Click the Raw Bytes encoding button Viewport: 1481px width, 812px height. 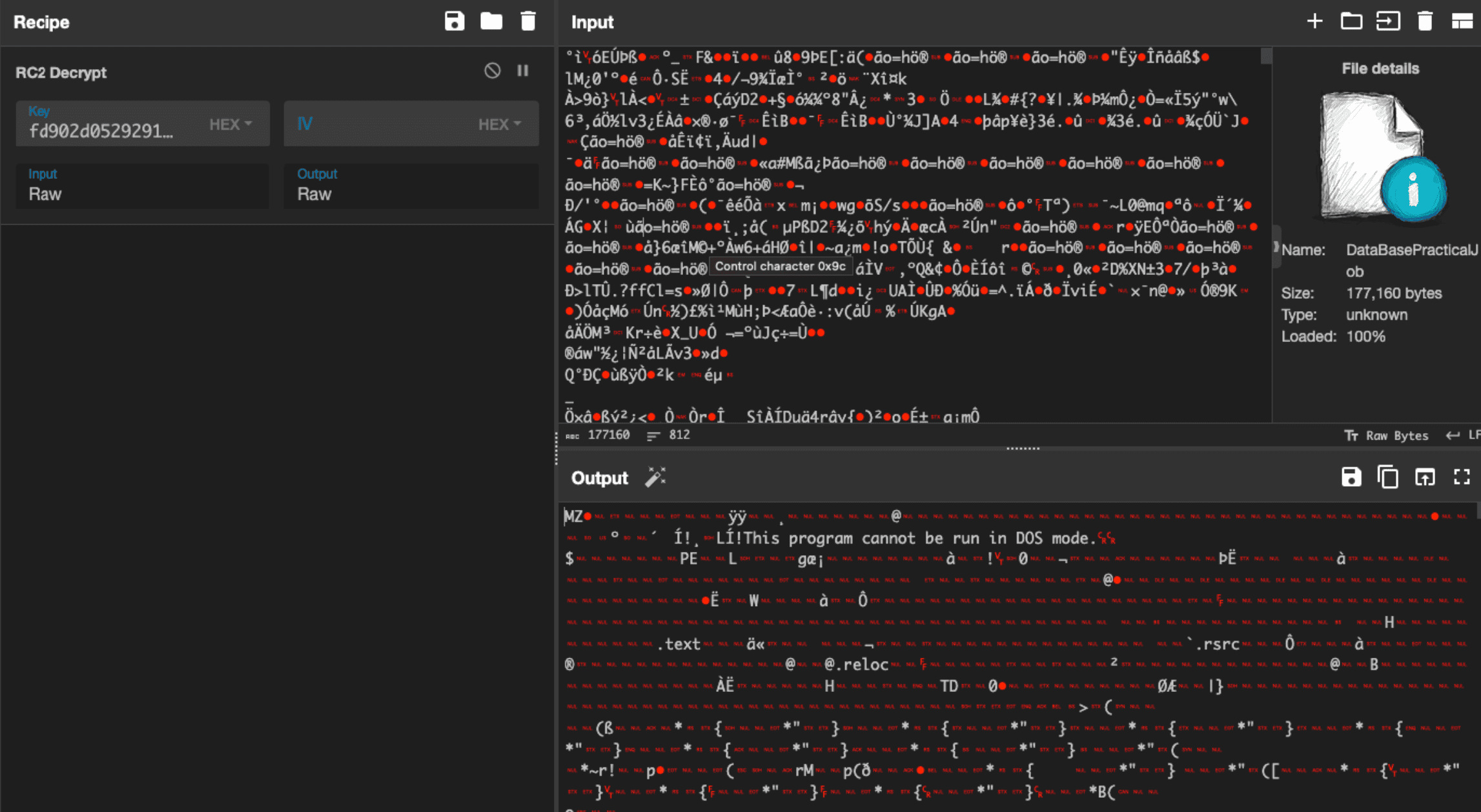[1387, 436]
